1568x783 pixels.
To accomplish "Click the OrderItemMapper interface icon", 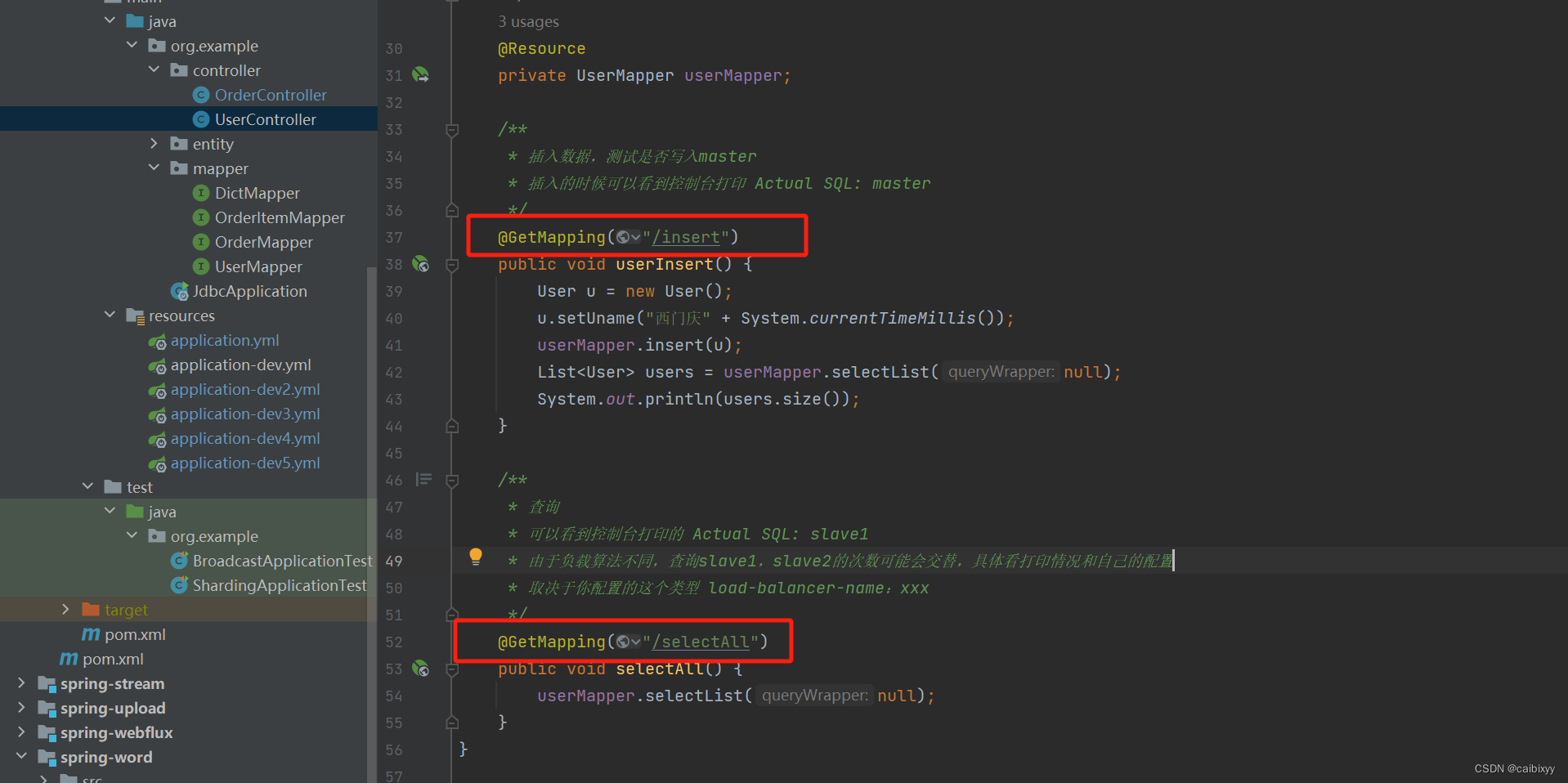I will (201, 217).
